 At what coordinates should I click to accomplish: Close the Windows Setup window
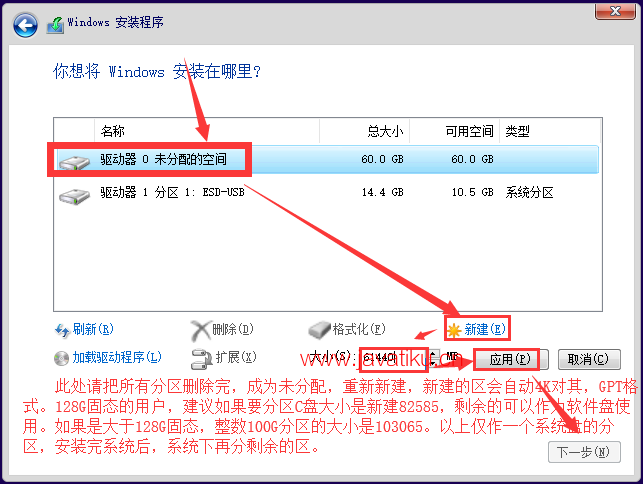(x=615, y=11)
